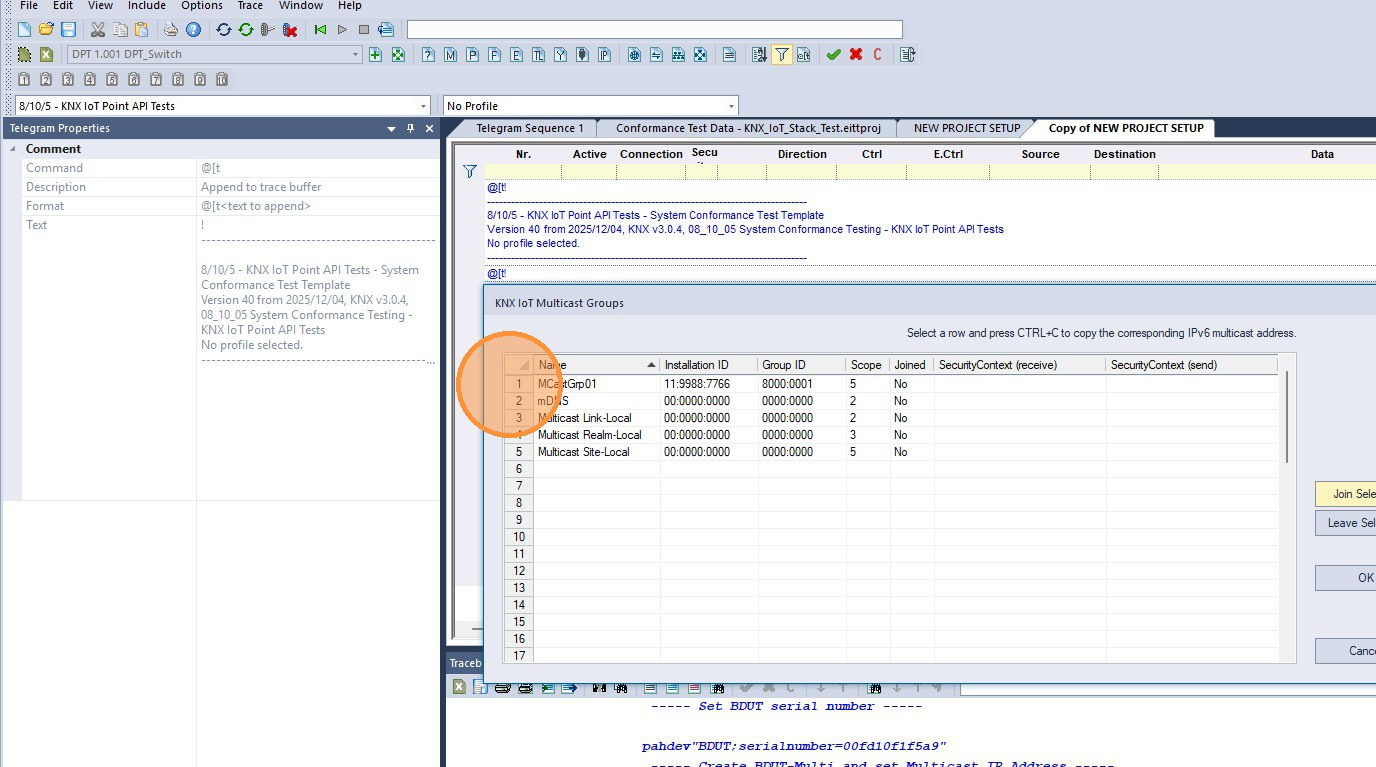The height and width of the screenshot is (767, 1376).
Task: Click the green checkmark toolbar icon
Action: click(x=833, y=55)
